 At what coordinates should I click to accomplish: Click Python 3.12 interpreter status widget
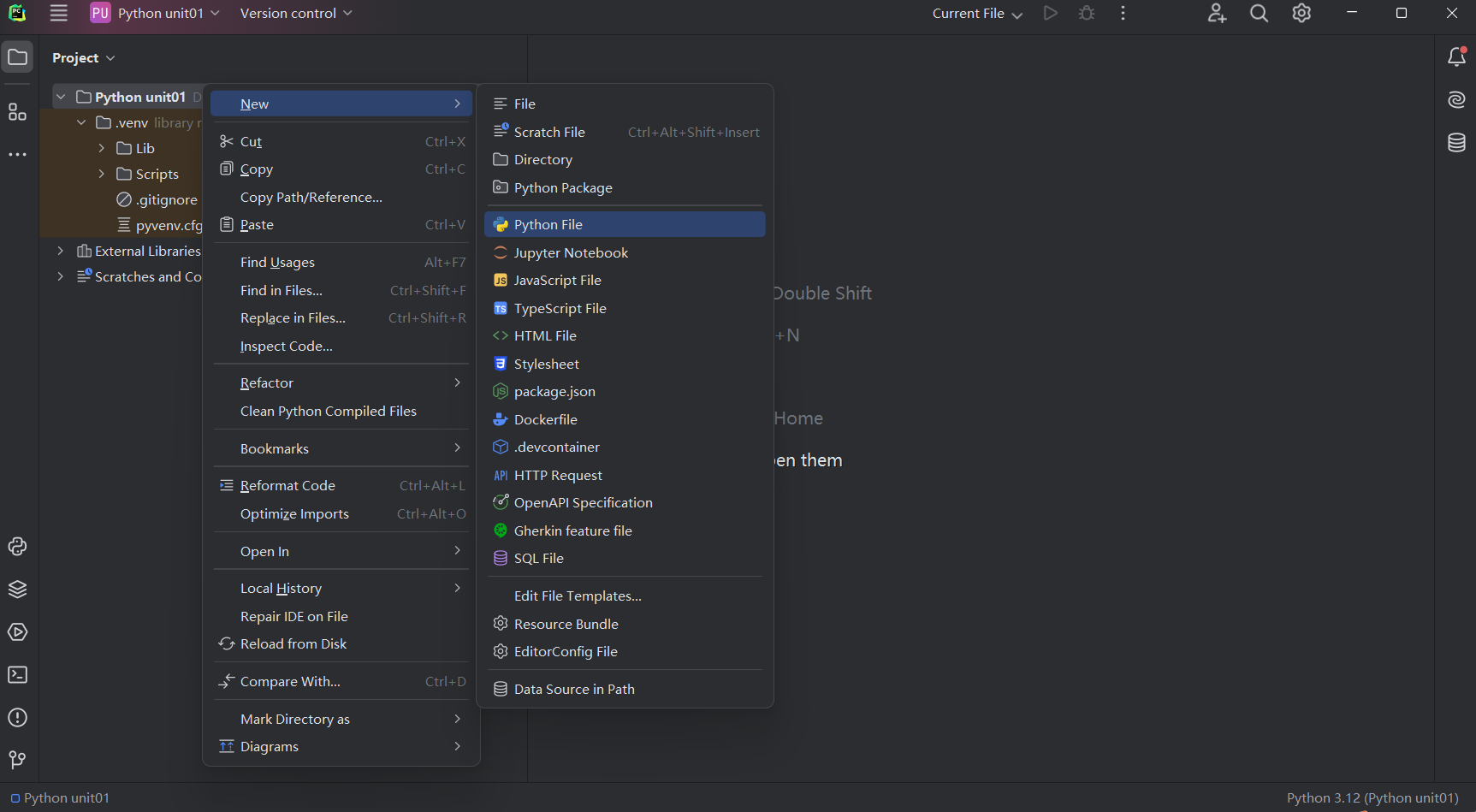(1372, 797)
